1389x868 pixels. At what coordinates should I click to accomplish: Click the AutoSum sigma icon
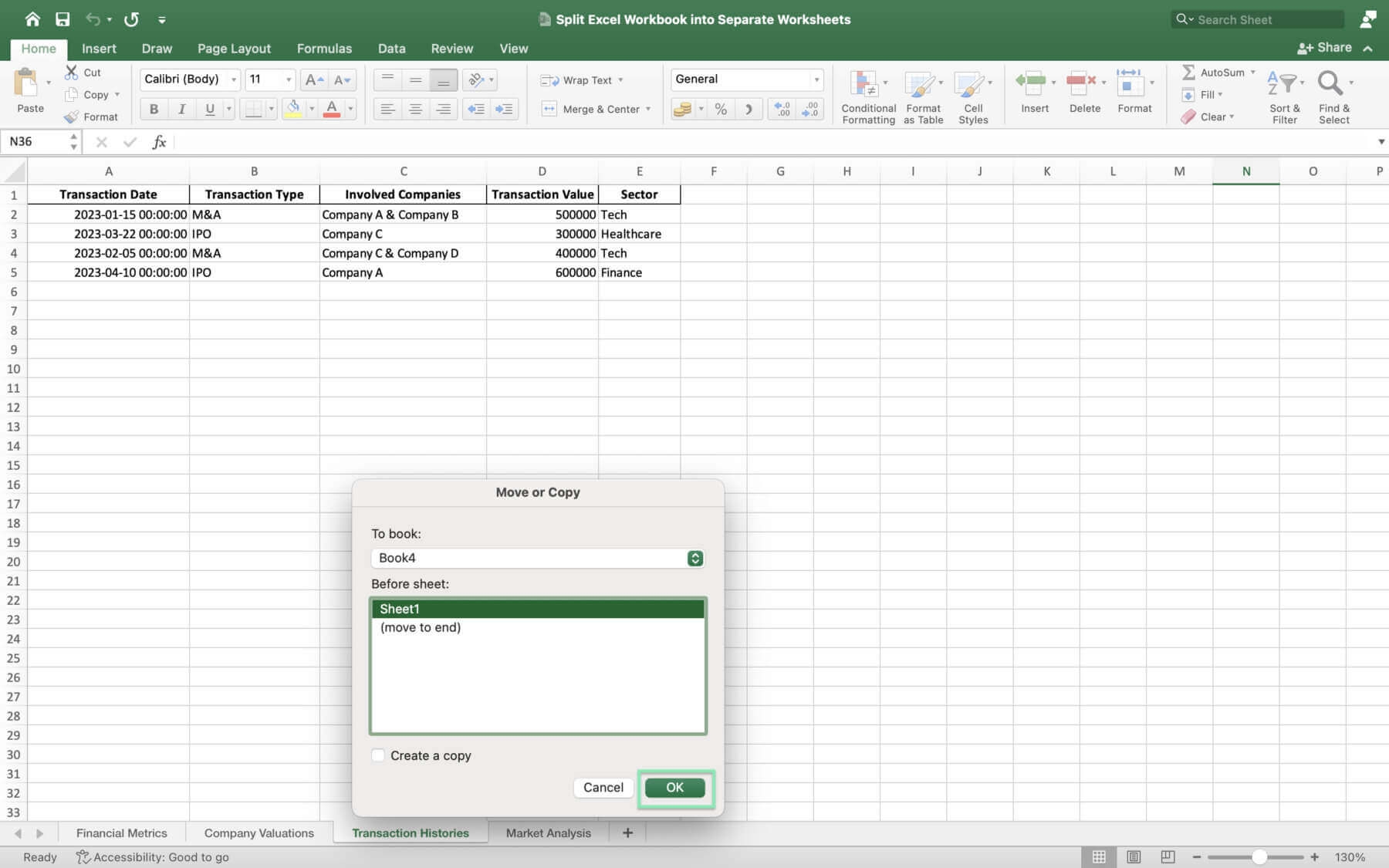(1188, 72)
